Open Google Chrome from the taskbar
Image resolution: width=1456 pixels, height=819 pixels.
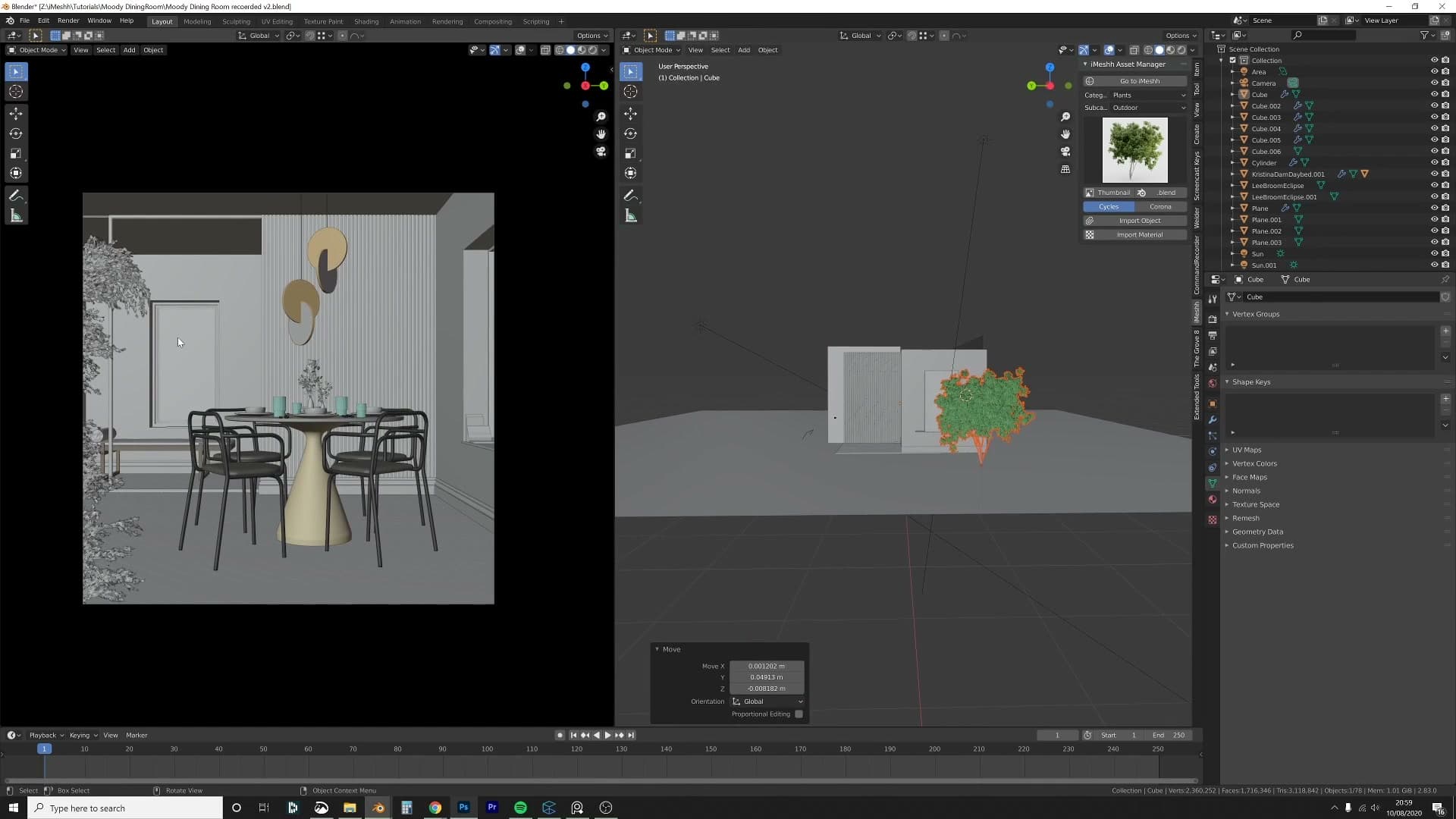click(435, 808)
